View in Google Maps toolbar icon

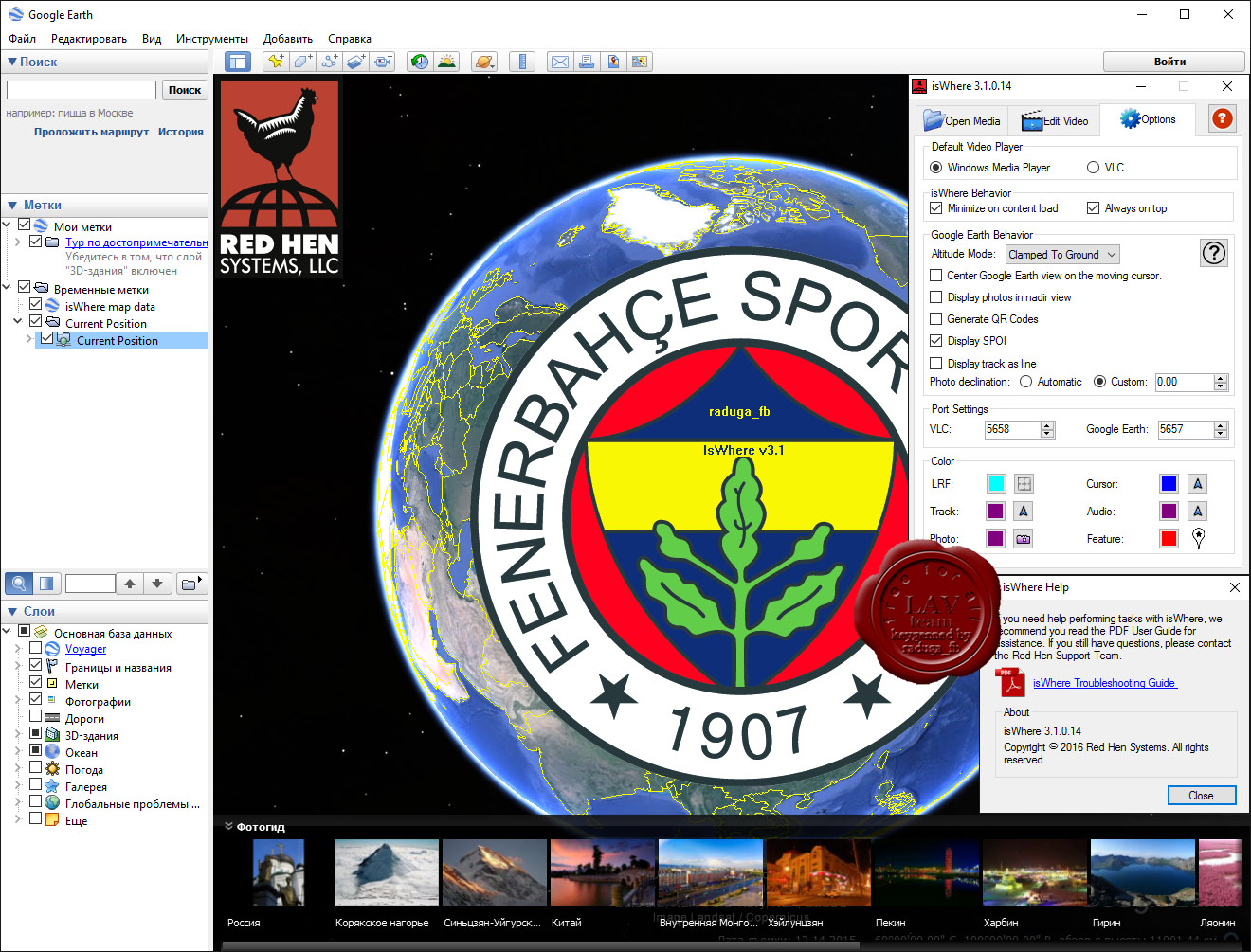point(640,62)
